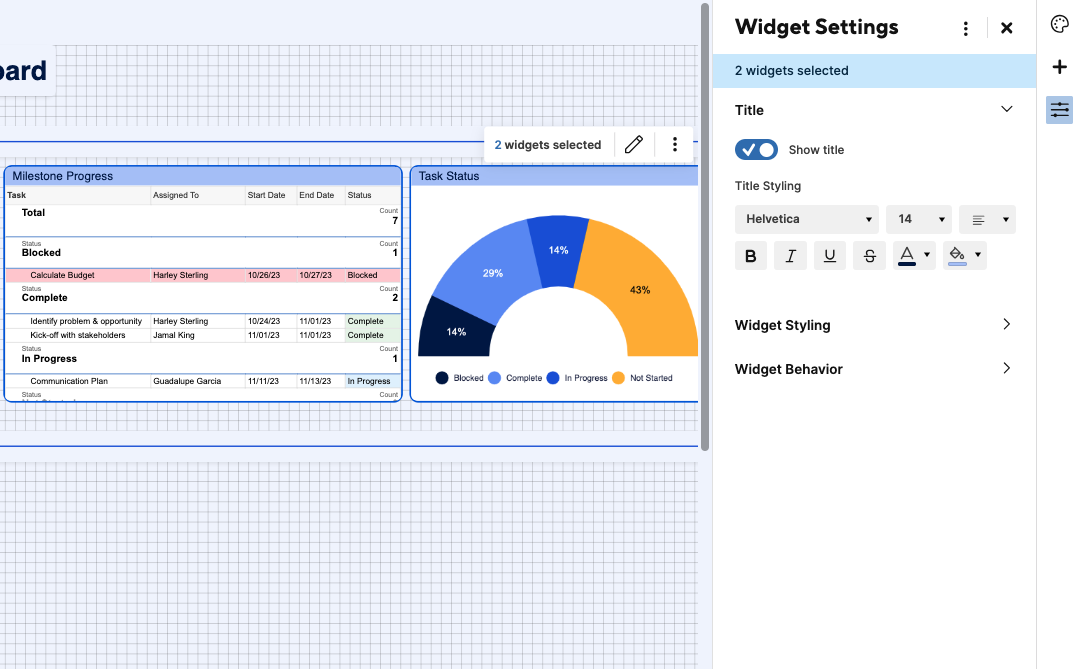Click the Task Status widget title
This screenshot has height=669, width=1082.
(449, 176)
